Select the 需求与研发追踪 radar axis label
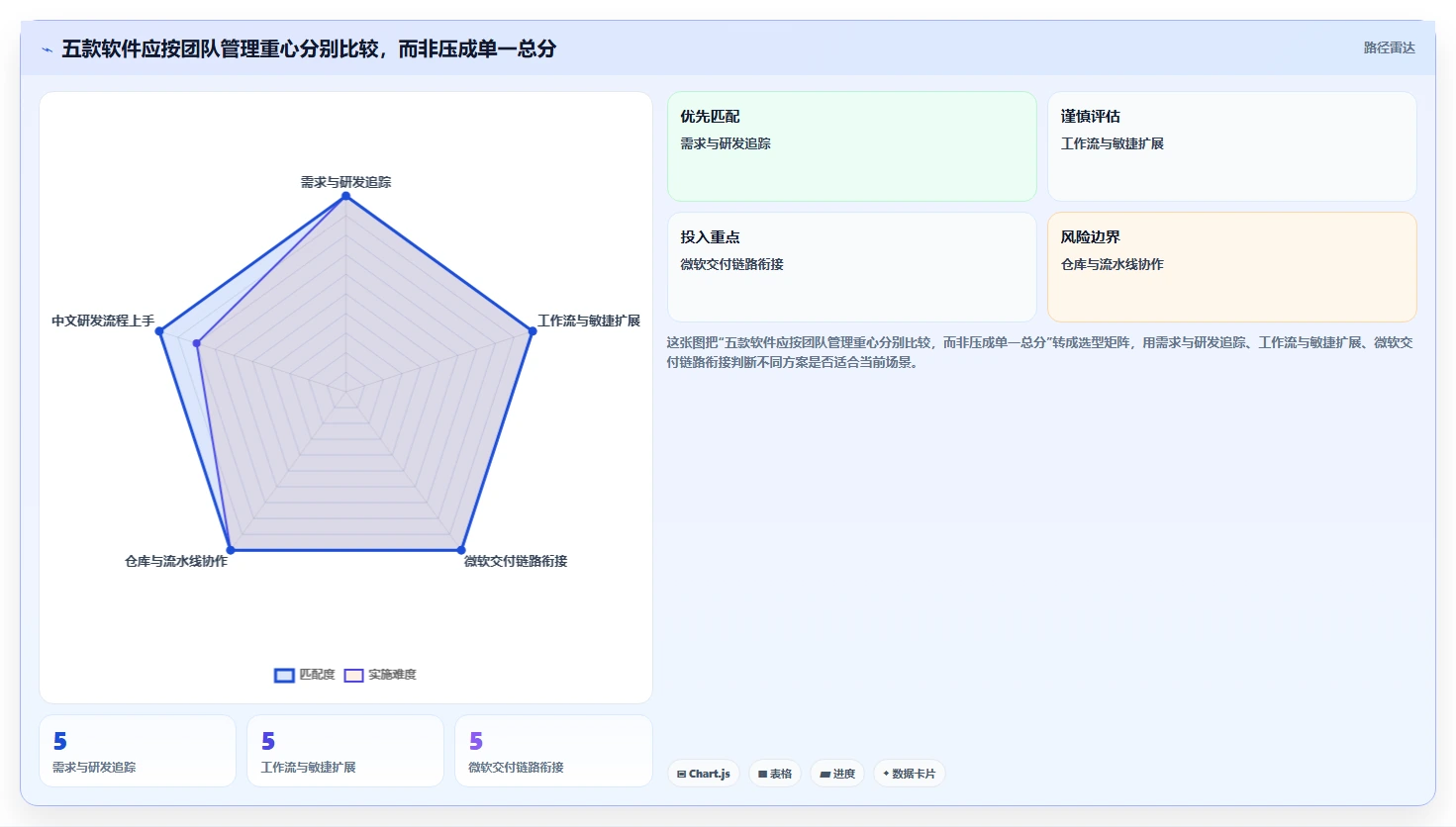The height and width of the screenshot is (827, 1456). (345, 182)
